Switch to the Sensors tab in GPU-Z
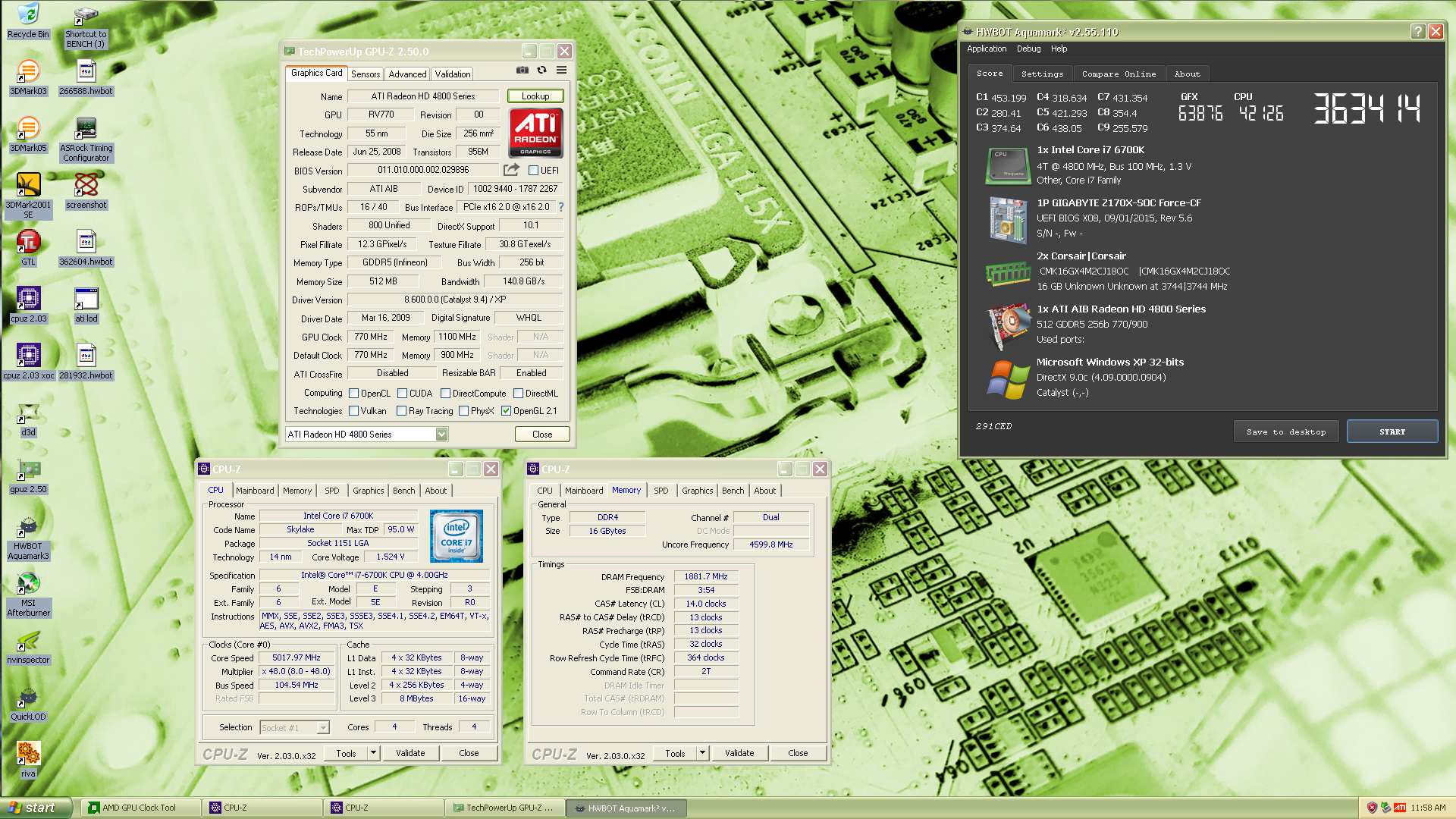This screenshot has height=819, width=1456. [366, 74]
